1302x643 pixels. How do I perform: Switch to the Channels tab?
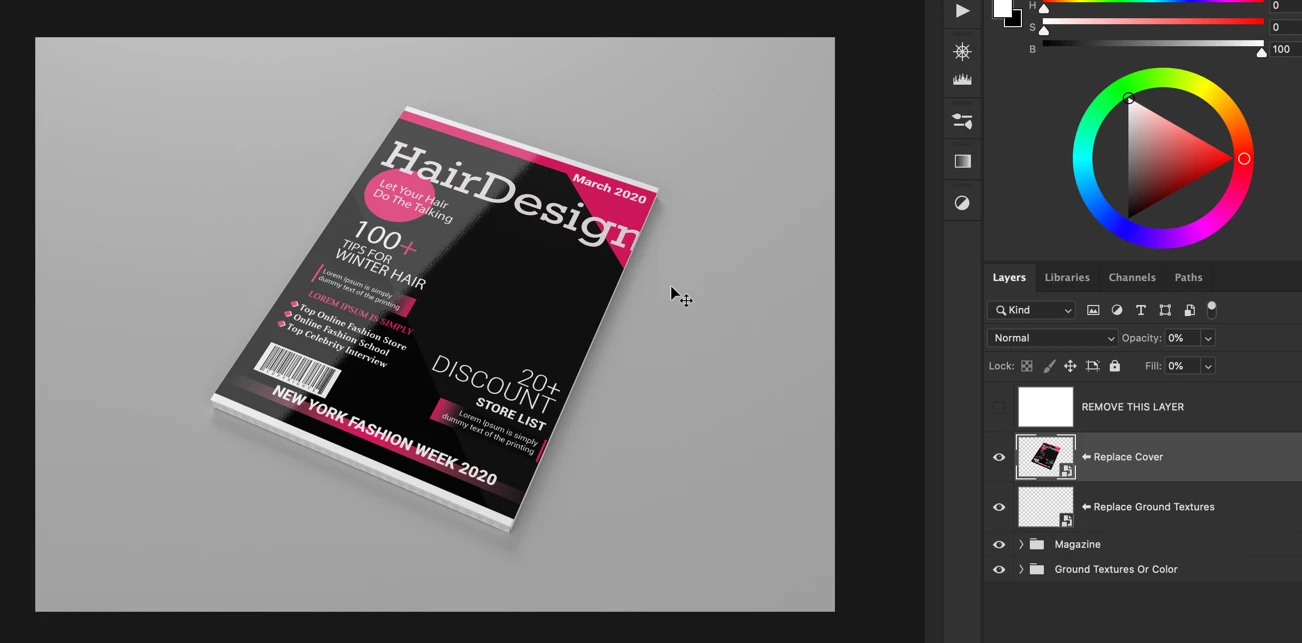pyautogui.click(x=1132, y=277)
